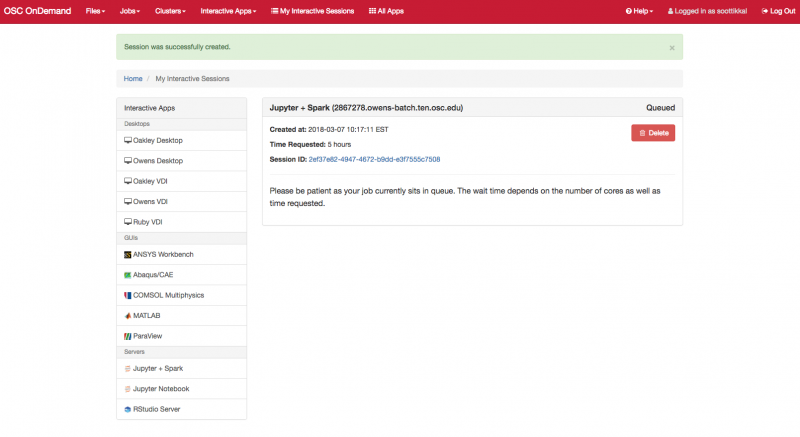Click the RStudio Server icon
Viewport: 800px width, 437px height.
(128, 409)
